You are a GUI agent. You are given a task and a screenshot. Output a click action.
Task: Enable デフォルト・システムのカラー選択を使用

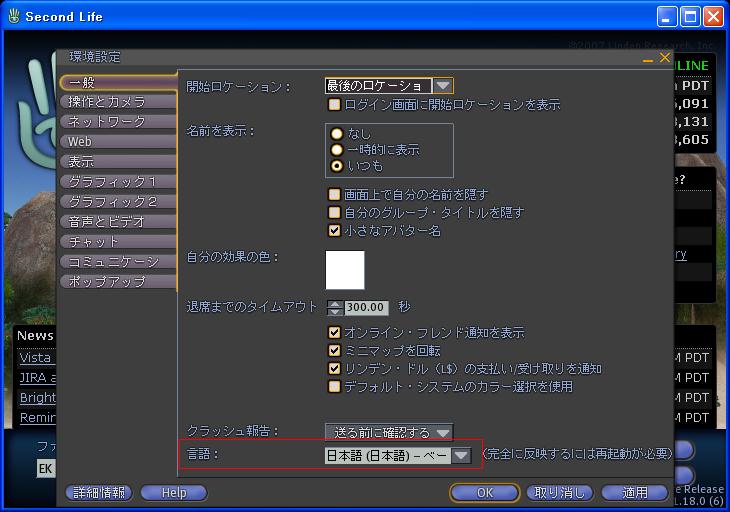(334, 386)
